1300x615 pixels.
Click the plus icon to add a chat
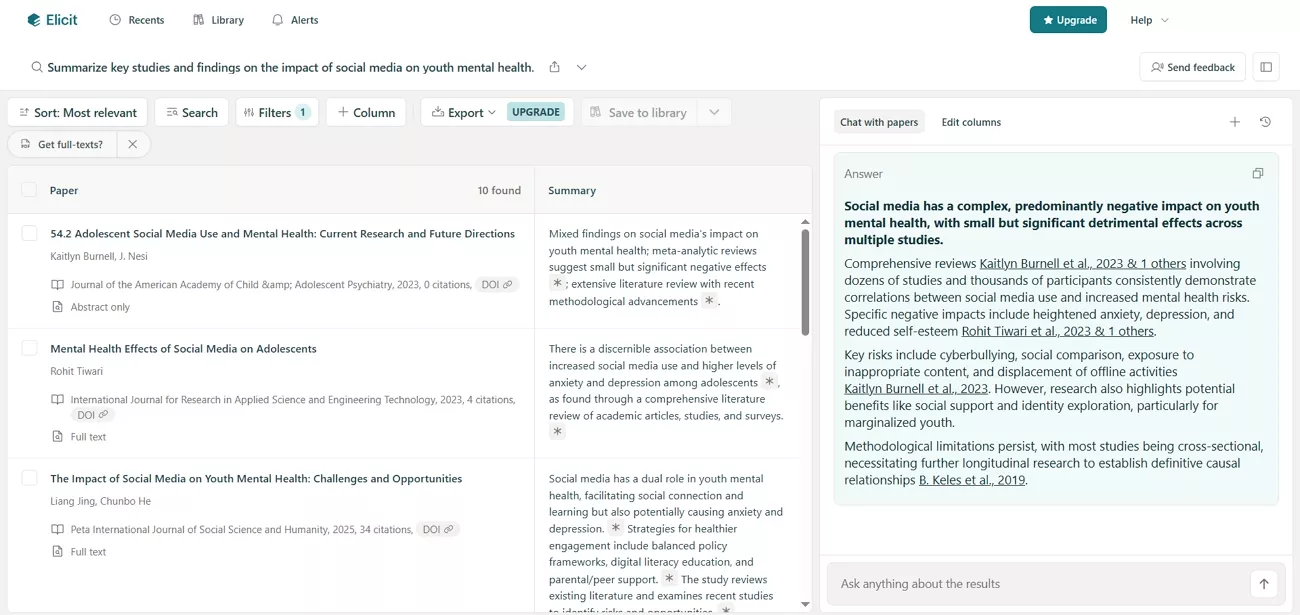1235,121
